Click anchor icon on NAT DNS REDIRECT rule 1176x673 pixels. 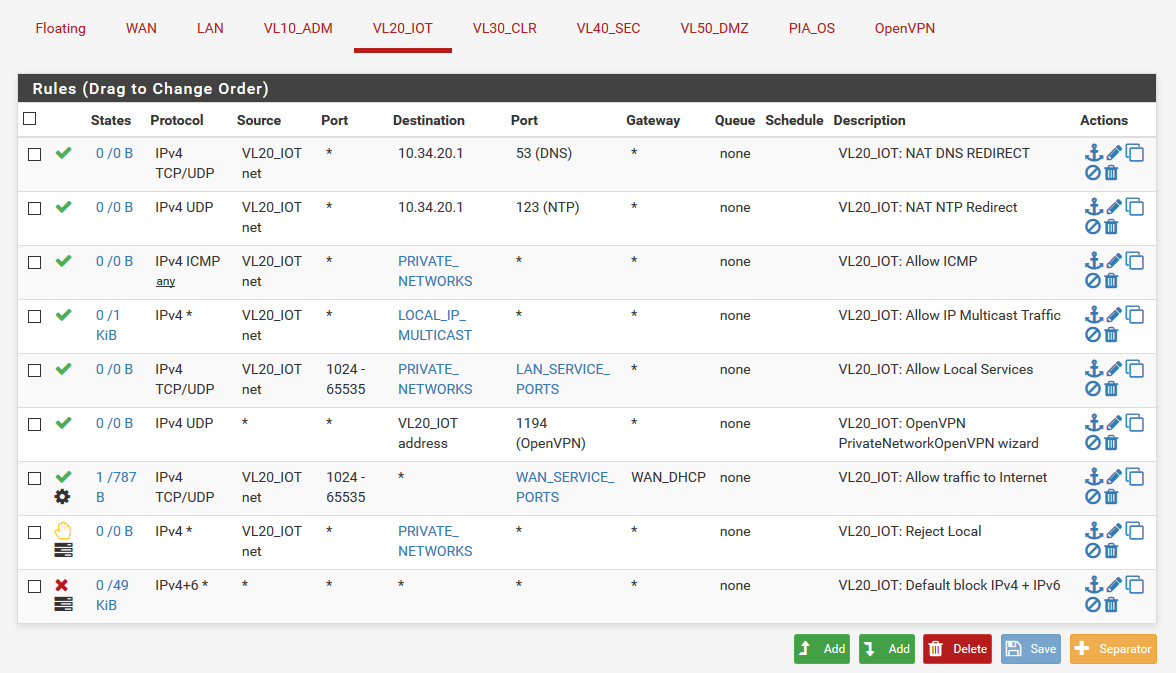pos(1094,153)
